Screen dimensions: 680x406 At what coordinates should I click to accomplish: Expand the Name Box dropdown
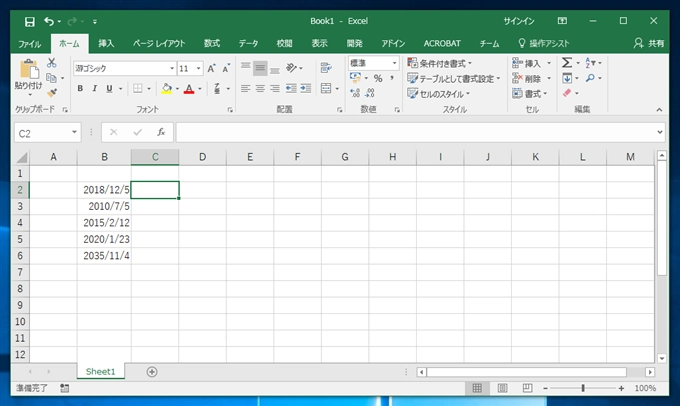tap(74, 132)
